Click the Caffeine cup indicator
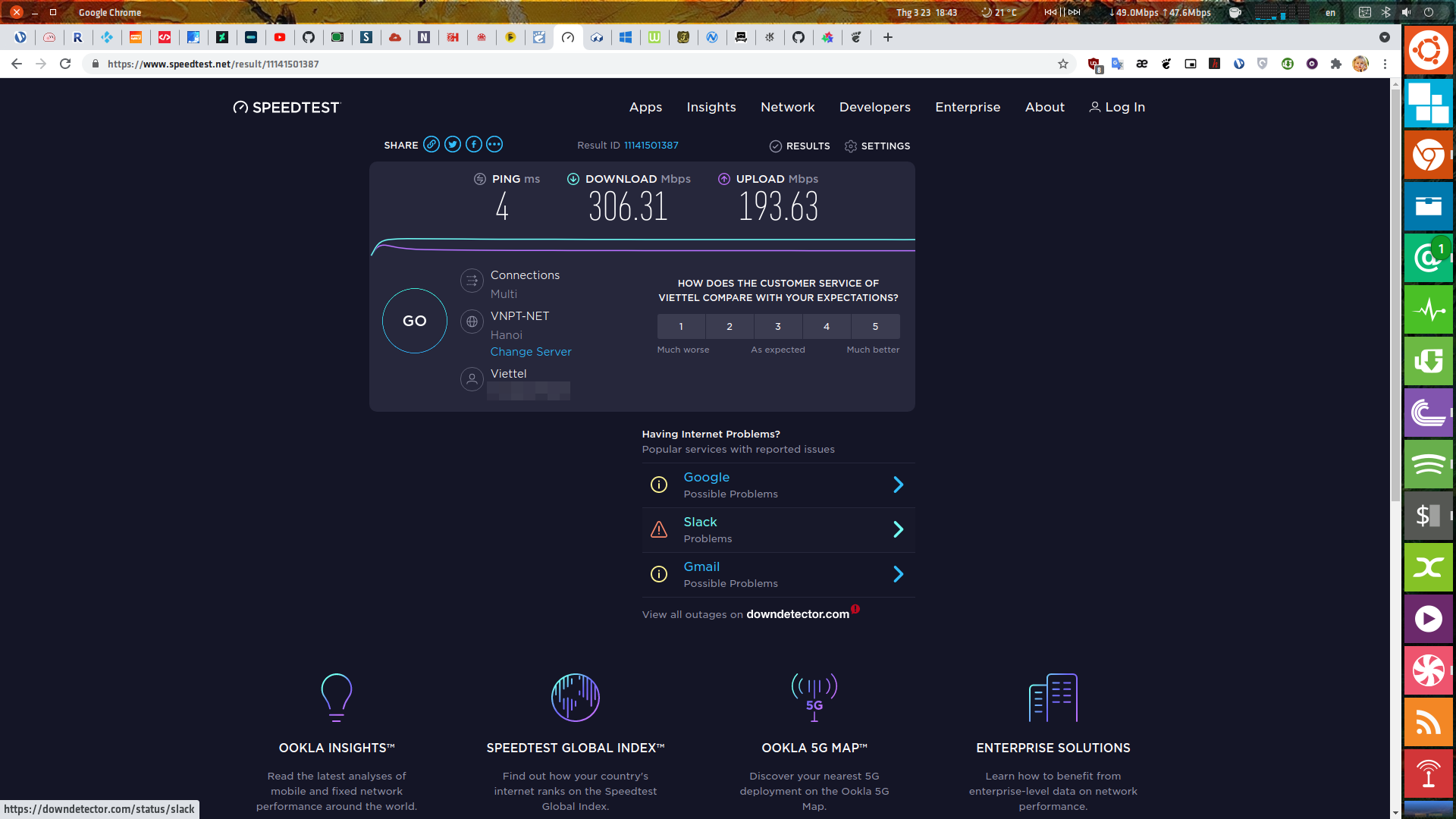Screen dimensions: 1456x819 tap(1235, 12)
